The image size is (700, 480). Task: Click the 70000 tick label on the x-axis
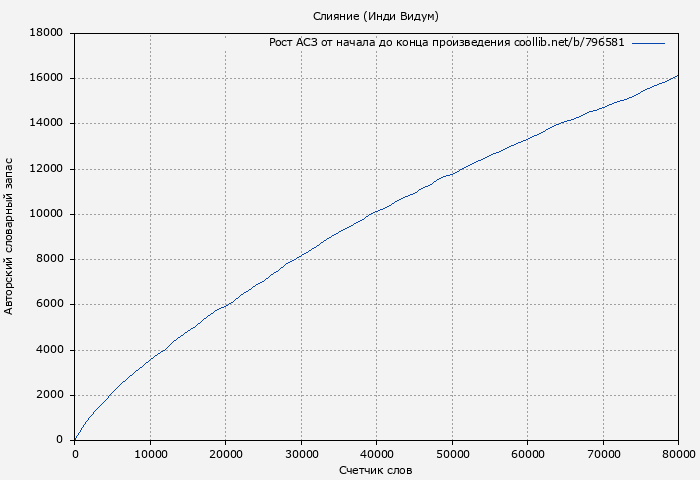(603, 454)
